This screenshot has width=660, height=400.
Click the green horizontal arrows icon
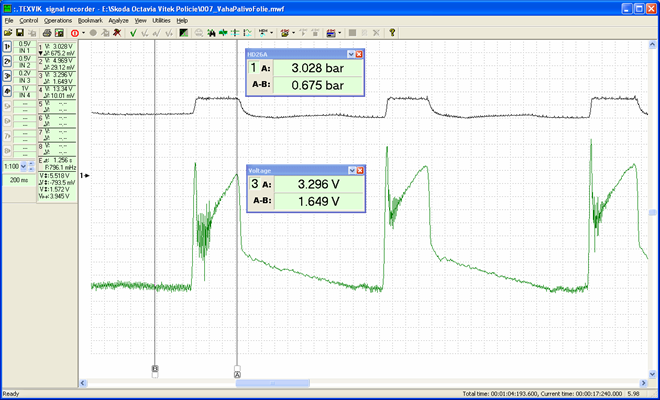click(x=224, y=33)
